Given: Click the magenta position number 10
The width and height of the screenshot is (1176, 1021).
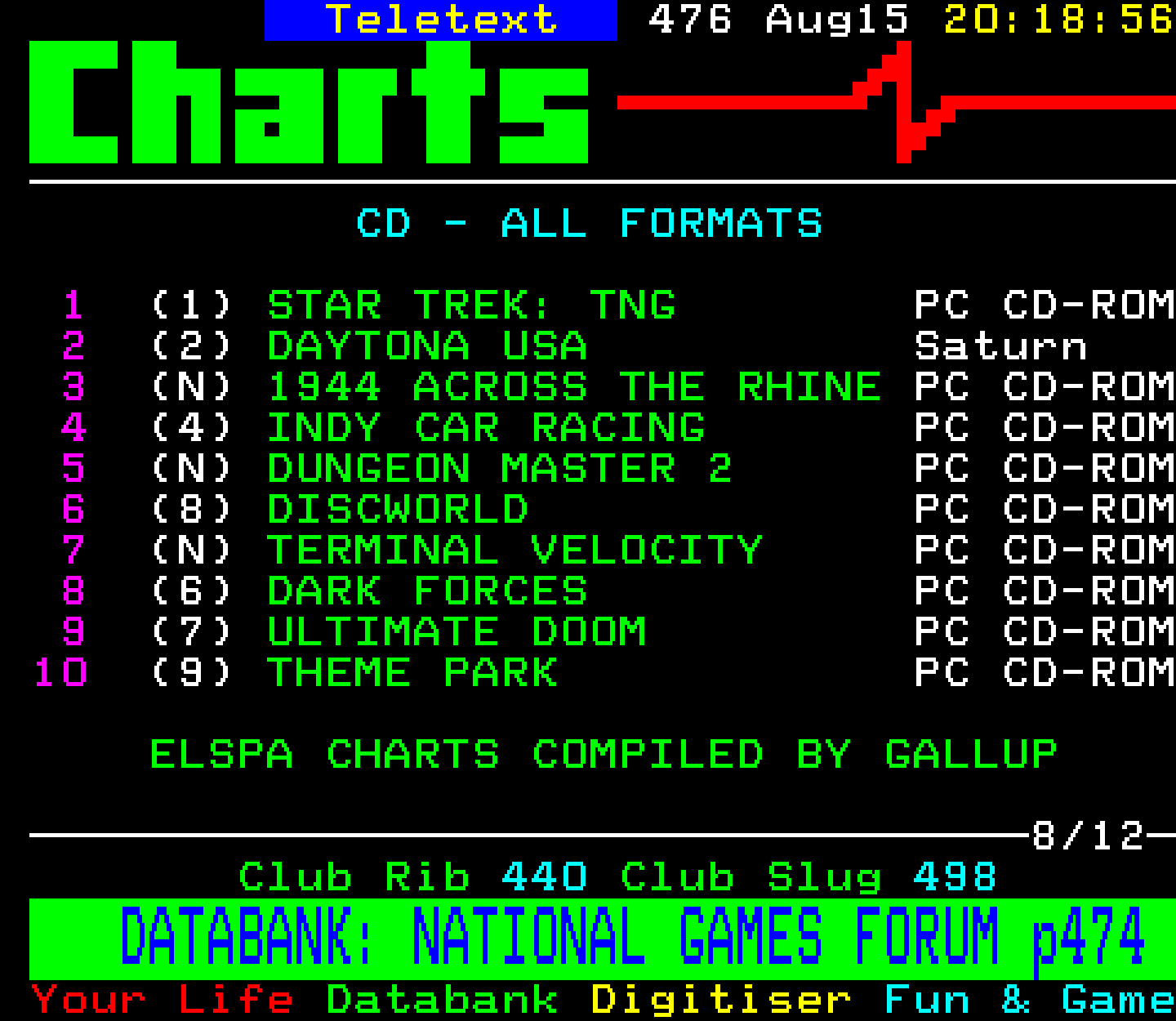Looking at the screenshot, I should click(60, 673).
